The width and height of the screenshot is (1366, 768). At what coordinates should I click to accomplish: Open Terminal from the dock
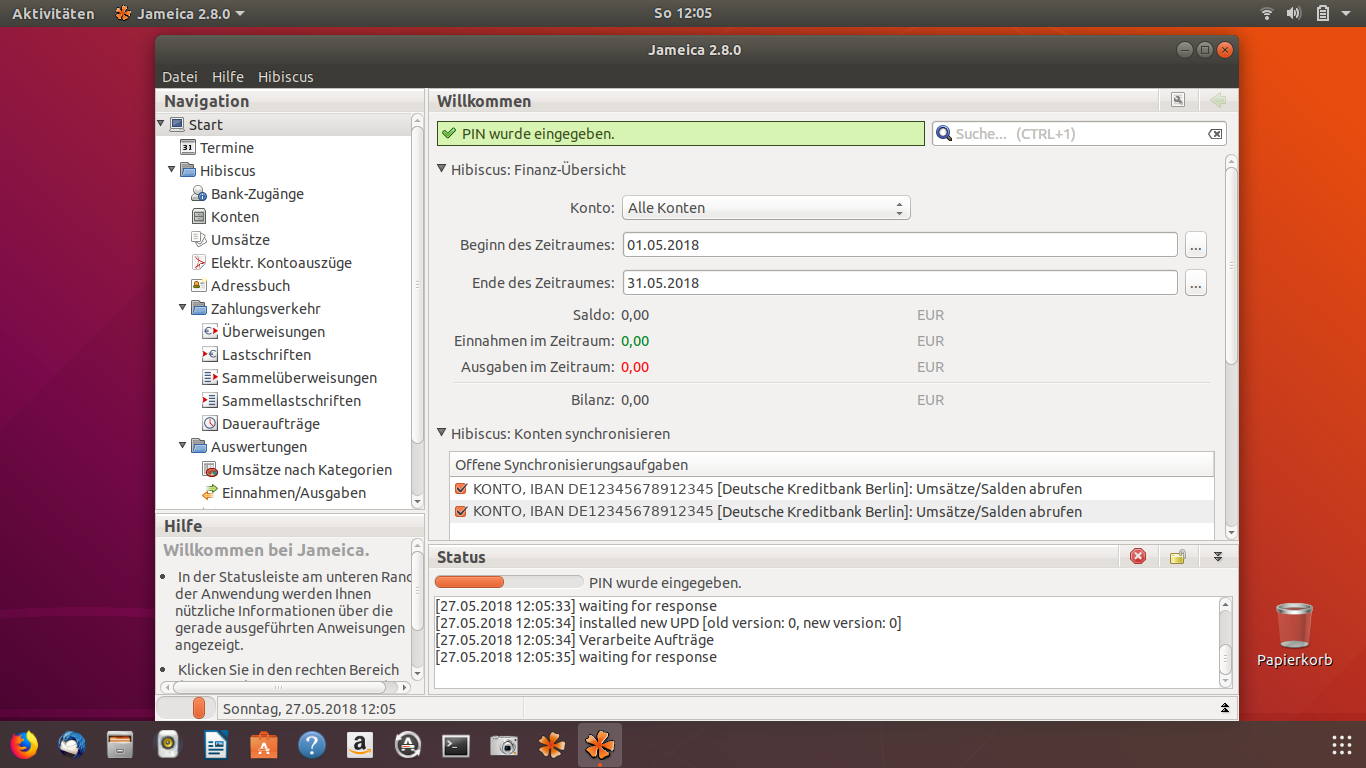pos(456,745)
